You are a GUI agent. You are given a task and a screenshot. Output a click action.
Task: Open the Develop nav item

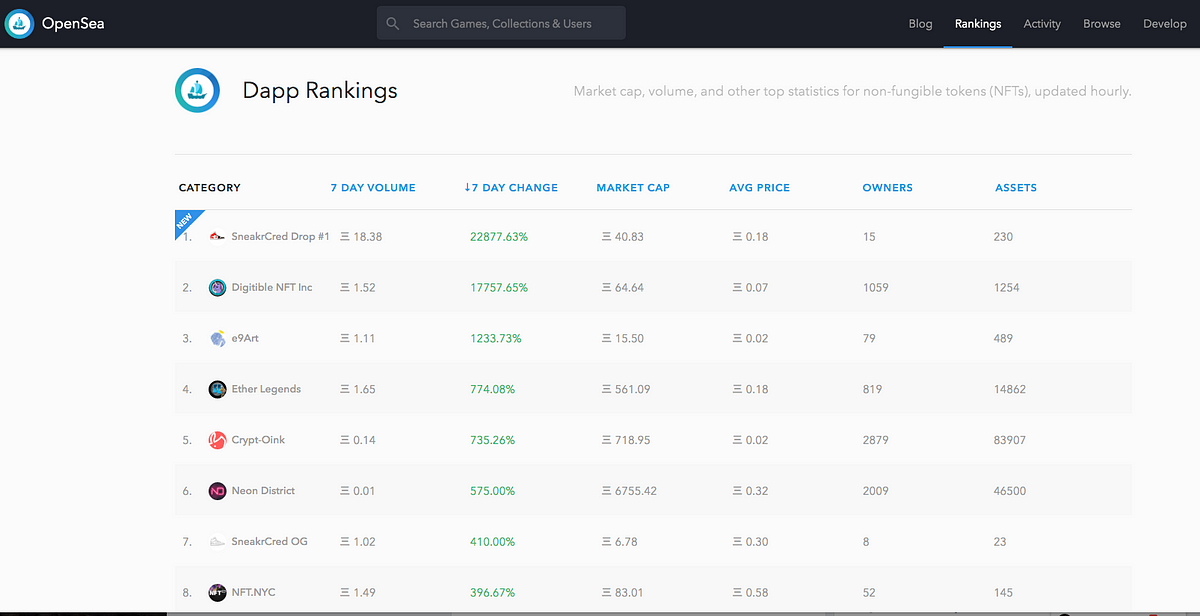click(1165, 24)
